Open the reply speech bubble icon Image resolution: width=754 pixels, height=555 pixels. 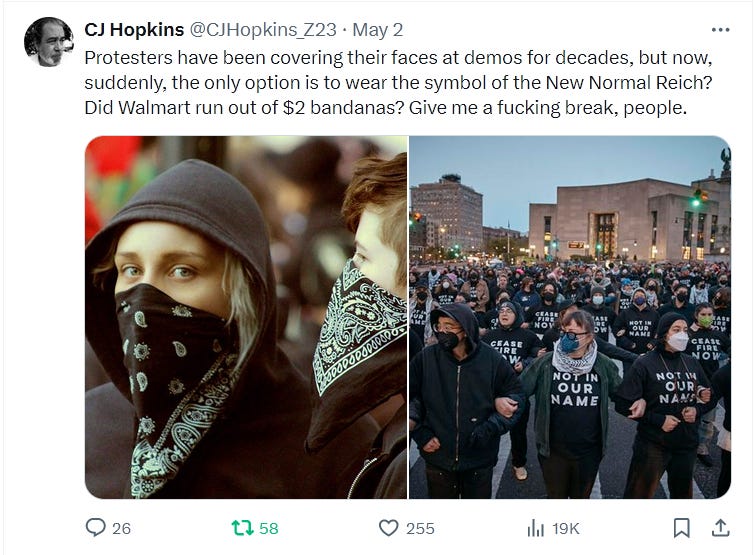pyautogui.click(x=95, y=528)
